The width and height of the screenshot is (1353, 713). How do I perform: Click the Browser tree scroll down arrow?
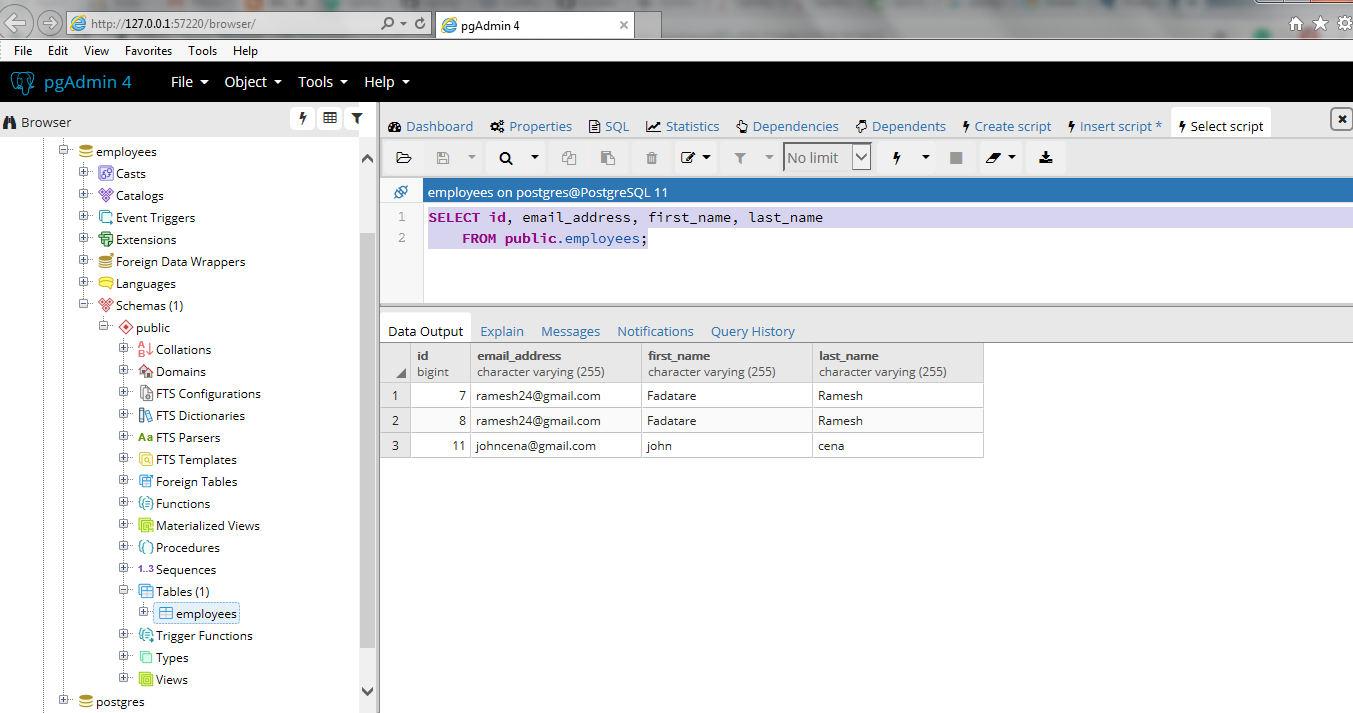pyautogui.click(x=367, y=690)
